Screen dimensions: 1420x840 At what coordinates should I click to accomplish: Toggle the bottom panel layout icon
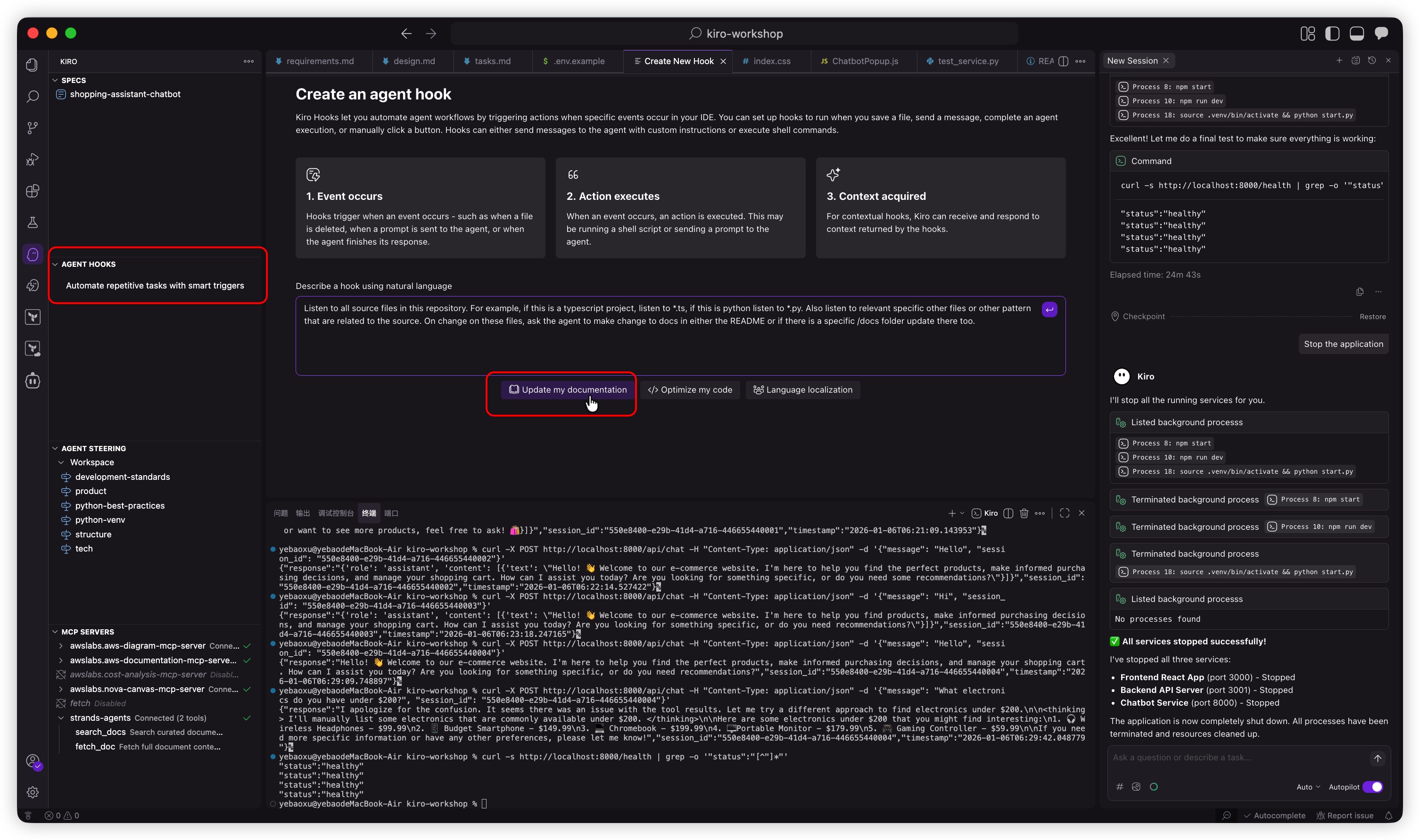[x=1356, y=33]
